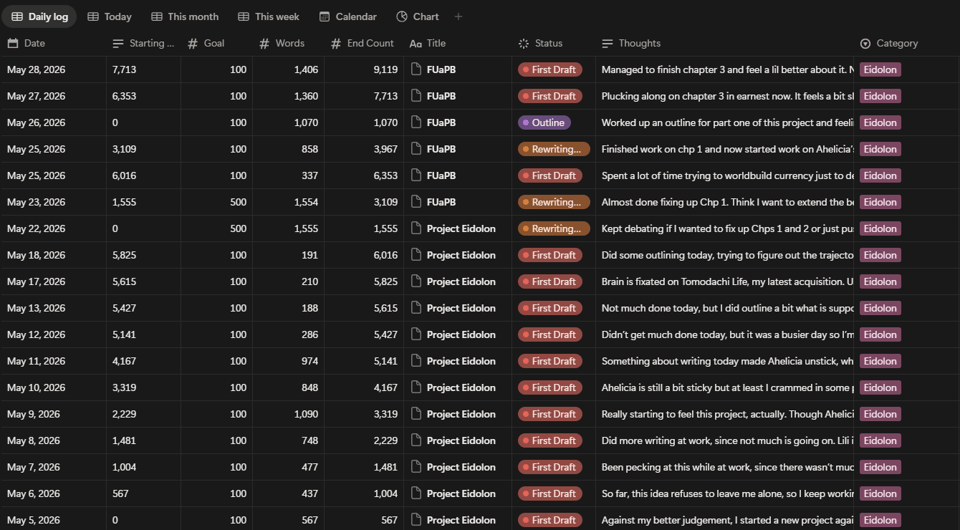Screen dimensions: 960x530
Task: Select the End Count cell 3,967
Action: [x=364, y=149]
